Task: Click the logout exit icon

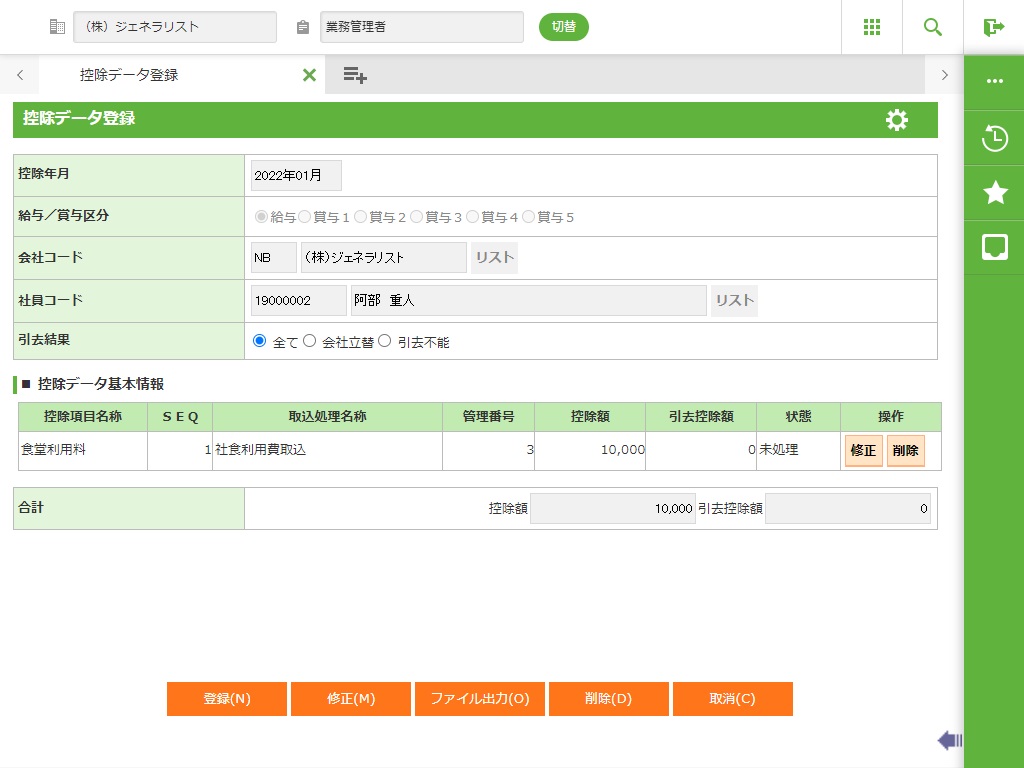Action: pyautogui.click(x=993, y=27)
